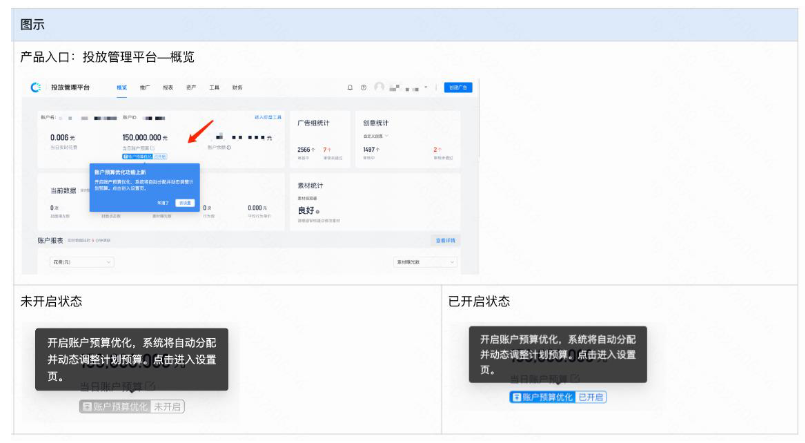
Task: Click 去设置 button in the blue popup
Action: (x=185, y=202)
